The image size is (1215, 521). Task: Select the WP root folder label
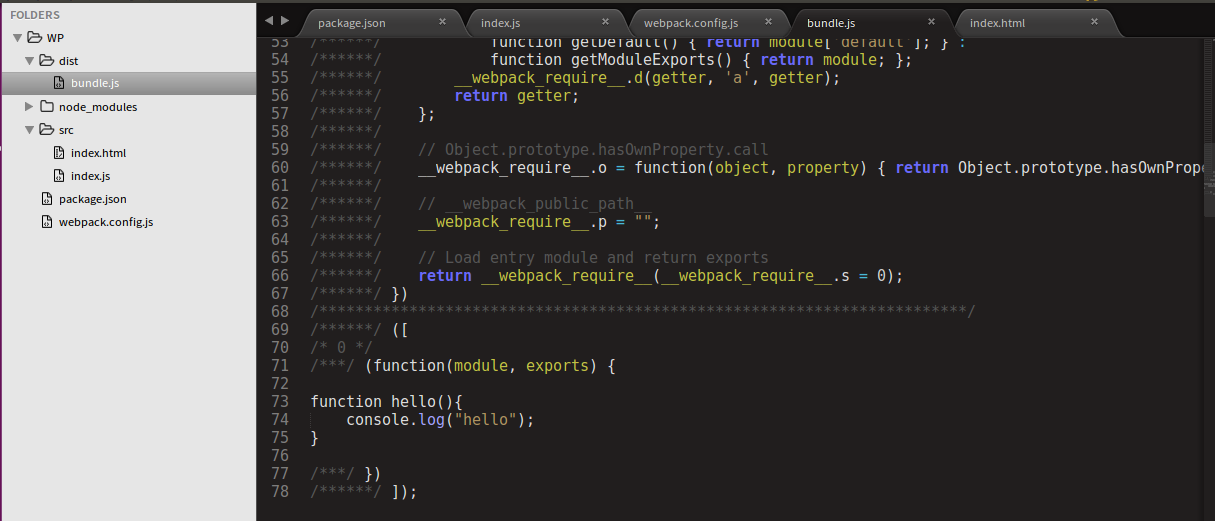tap(55, 38)
